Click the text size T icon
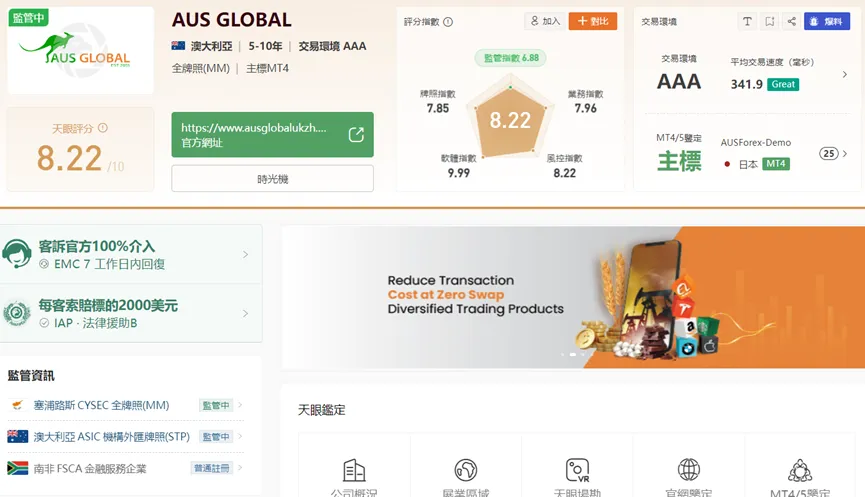The height and width of the screenshot is (497, 865). (x=747, y=22)
